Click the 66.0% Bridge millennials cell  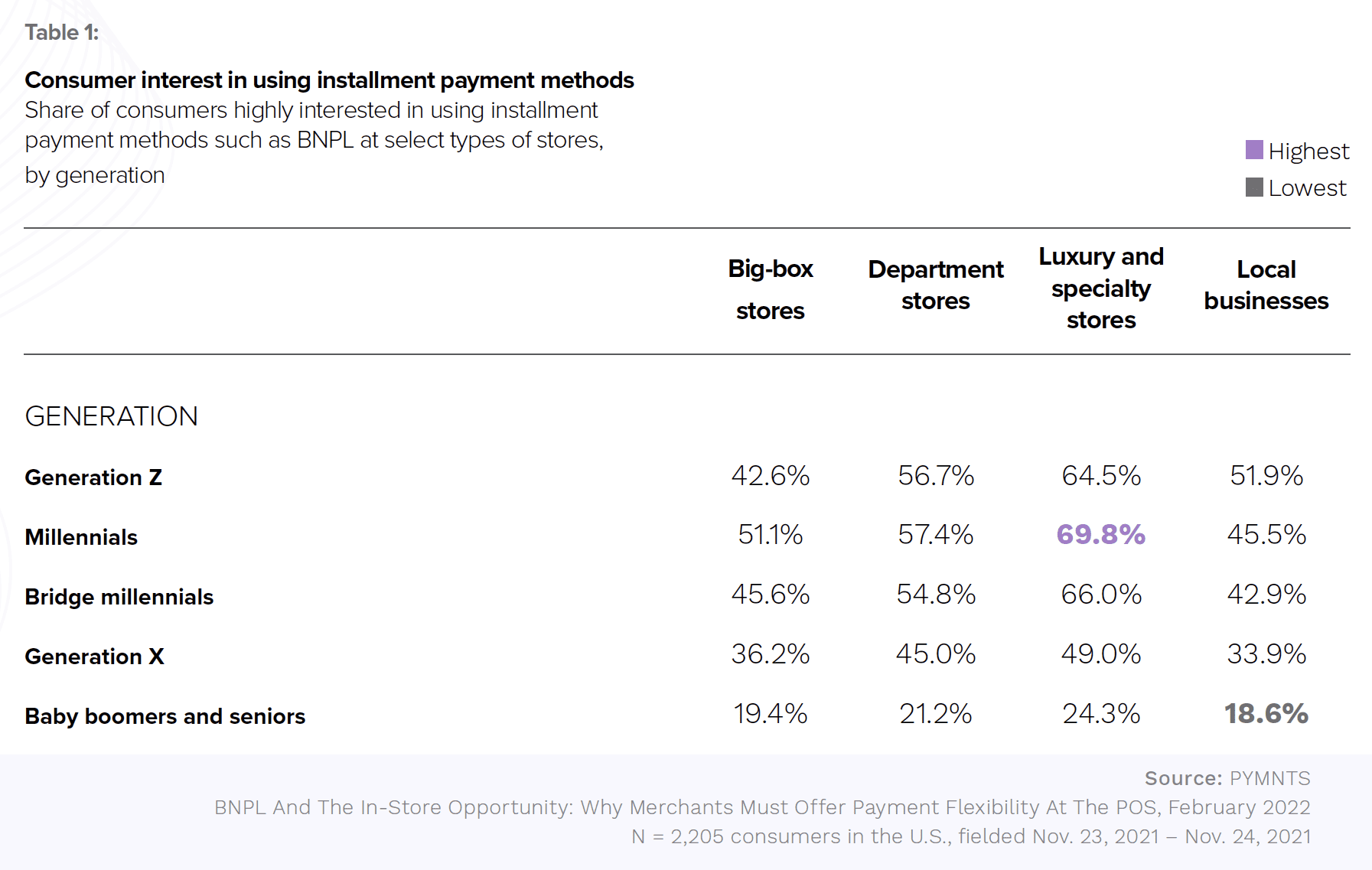coord(1100,594)
